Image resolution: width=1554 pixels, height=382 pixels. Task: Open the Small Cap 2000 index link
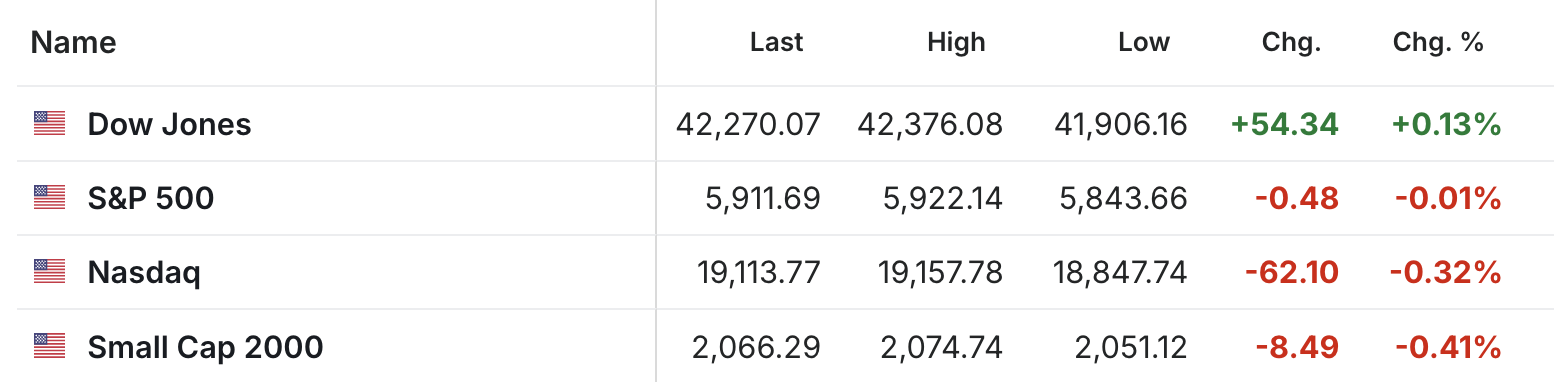(x=206, y=347)
